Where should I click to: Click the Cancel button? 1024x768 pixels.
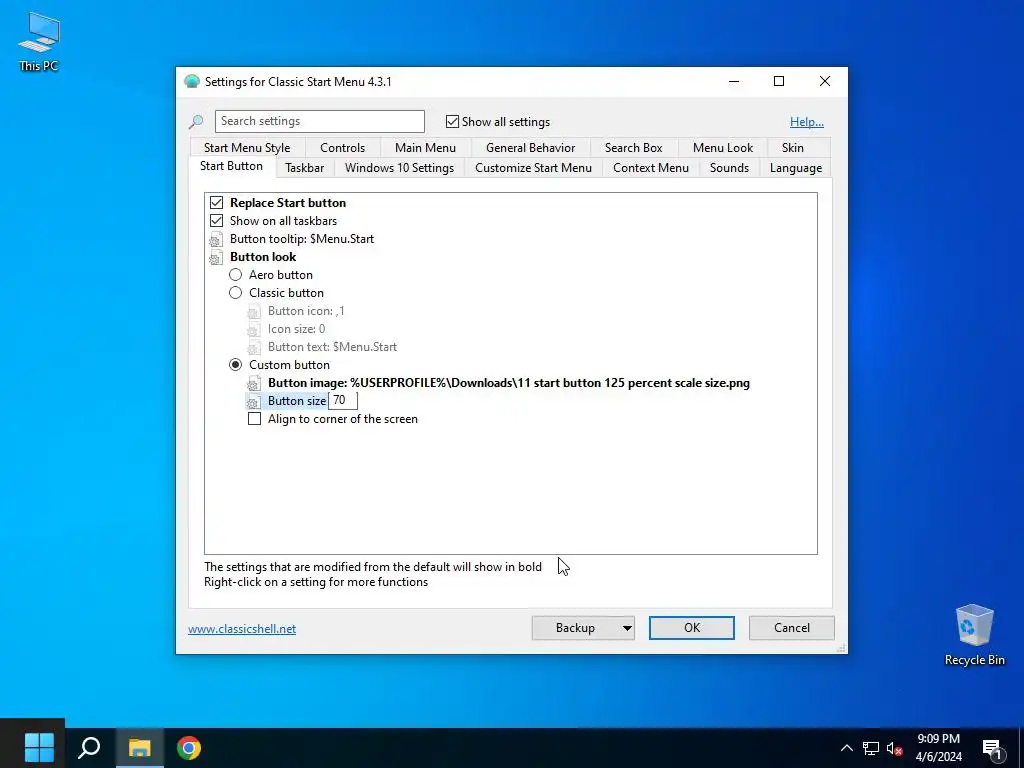point(792,628)
